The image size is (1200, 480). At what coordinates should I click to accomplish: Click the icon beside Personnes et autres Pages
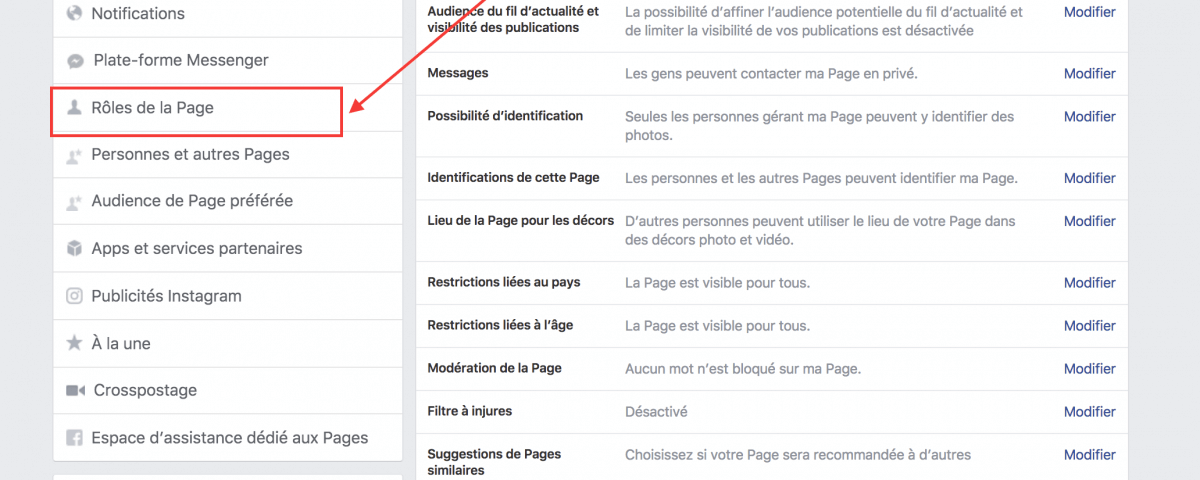[74, 155]
